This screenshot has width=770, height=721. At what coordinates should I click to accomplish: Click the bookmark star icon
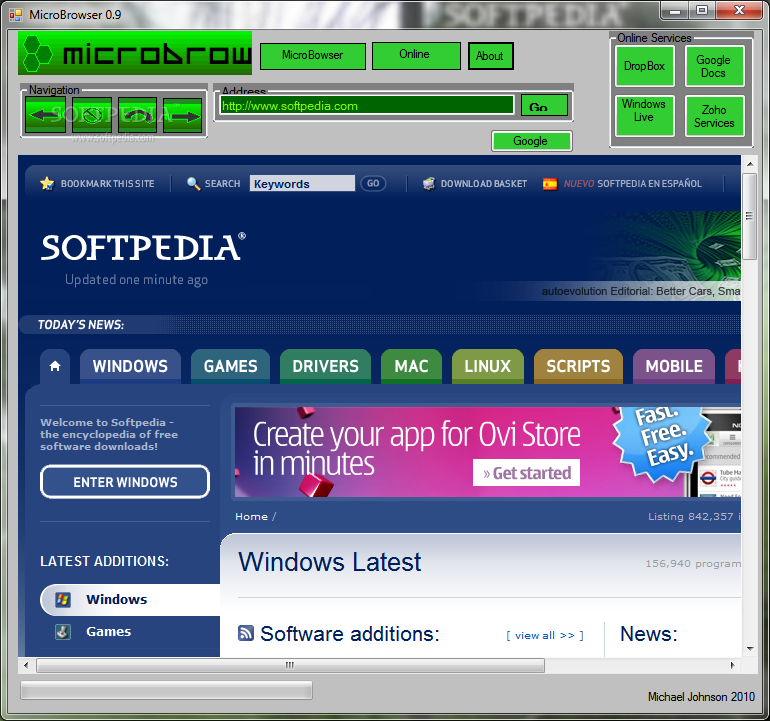pyautogui.click(x=47, y=184)
